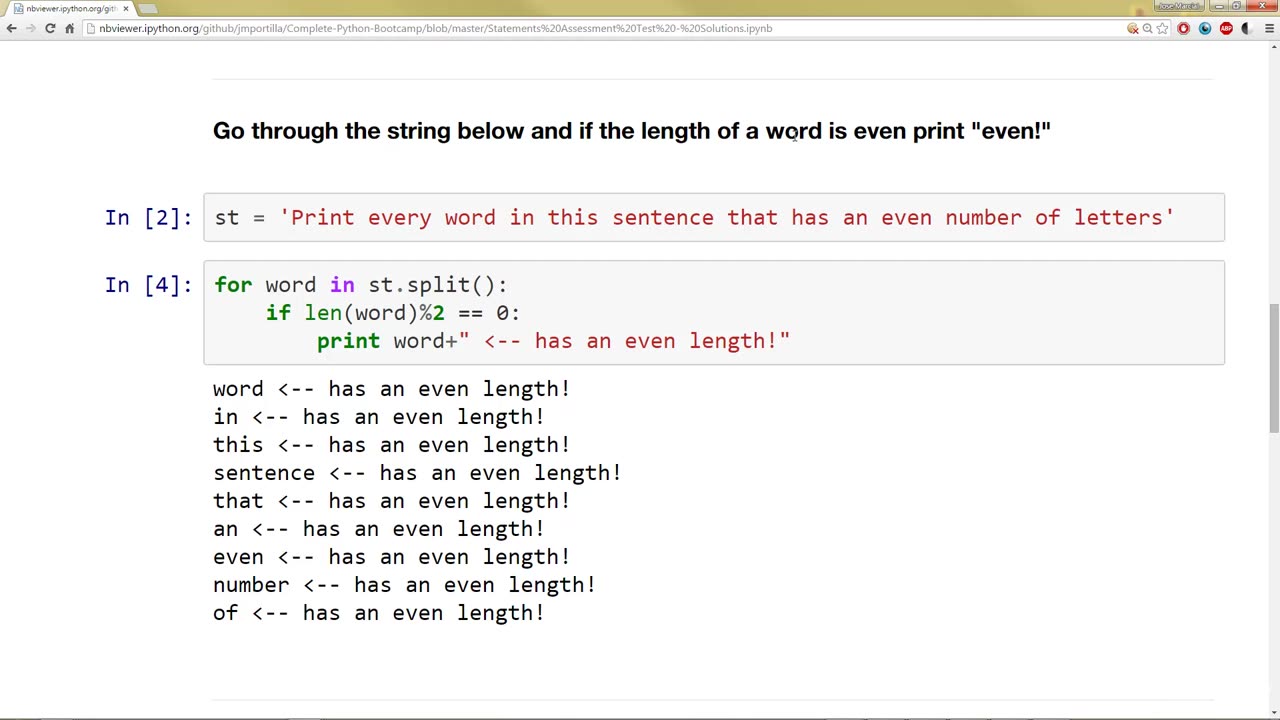The width and height of the screenshot is (1280, 720).
Task: Click output 'this <-- has an even length!'
Action: tap(391, 445)
